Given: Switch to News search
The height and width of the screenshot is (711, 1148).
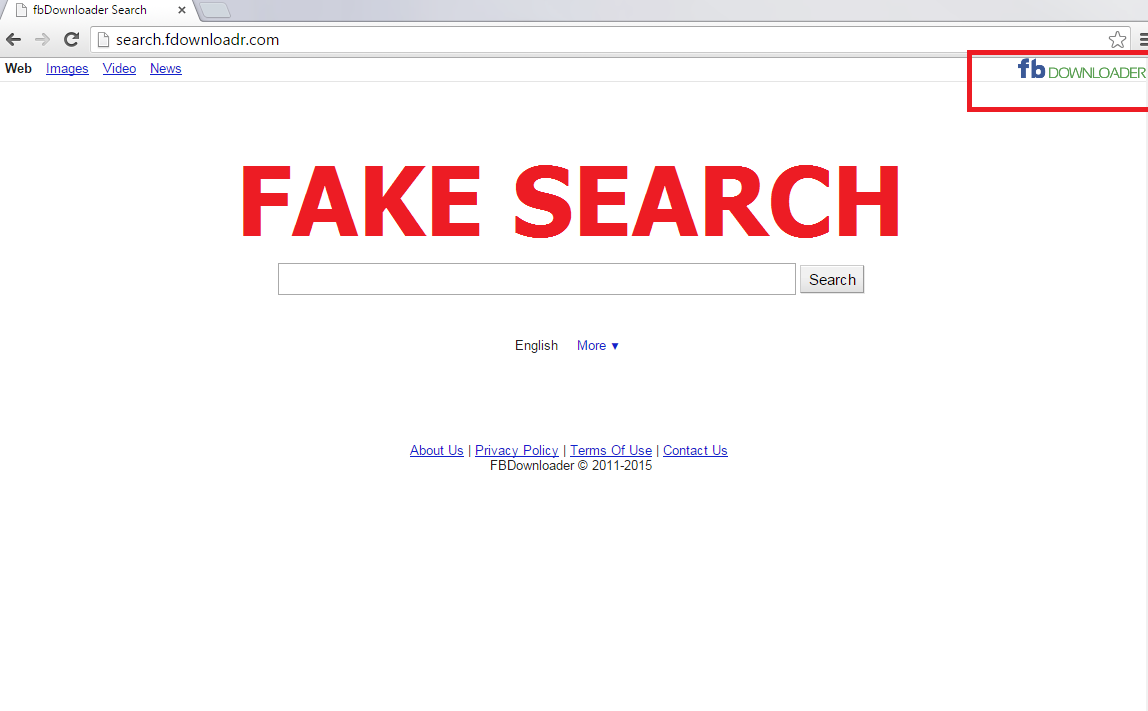Looking at the screenshot, I should 165,69.
